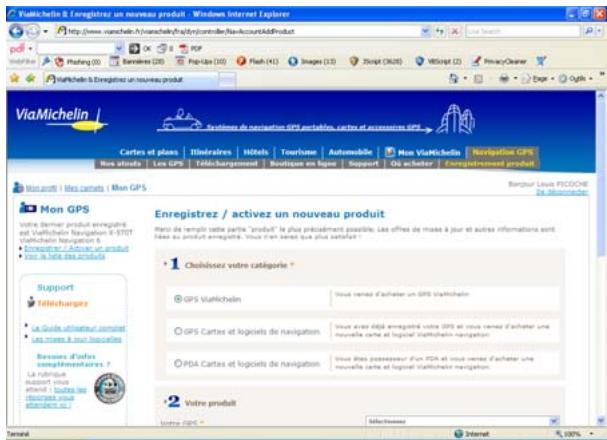
Task: Click the browser Forward arrow button
Action: [x=33, y=31]
